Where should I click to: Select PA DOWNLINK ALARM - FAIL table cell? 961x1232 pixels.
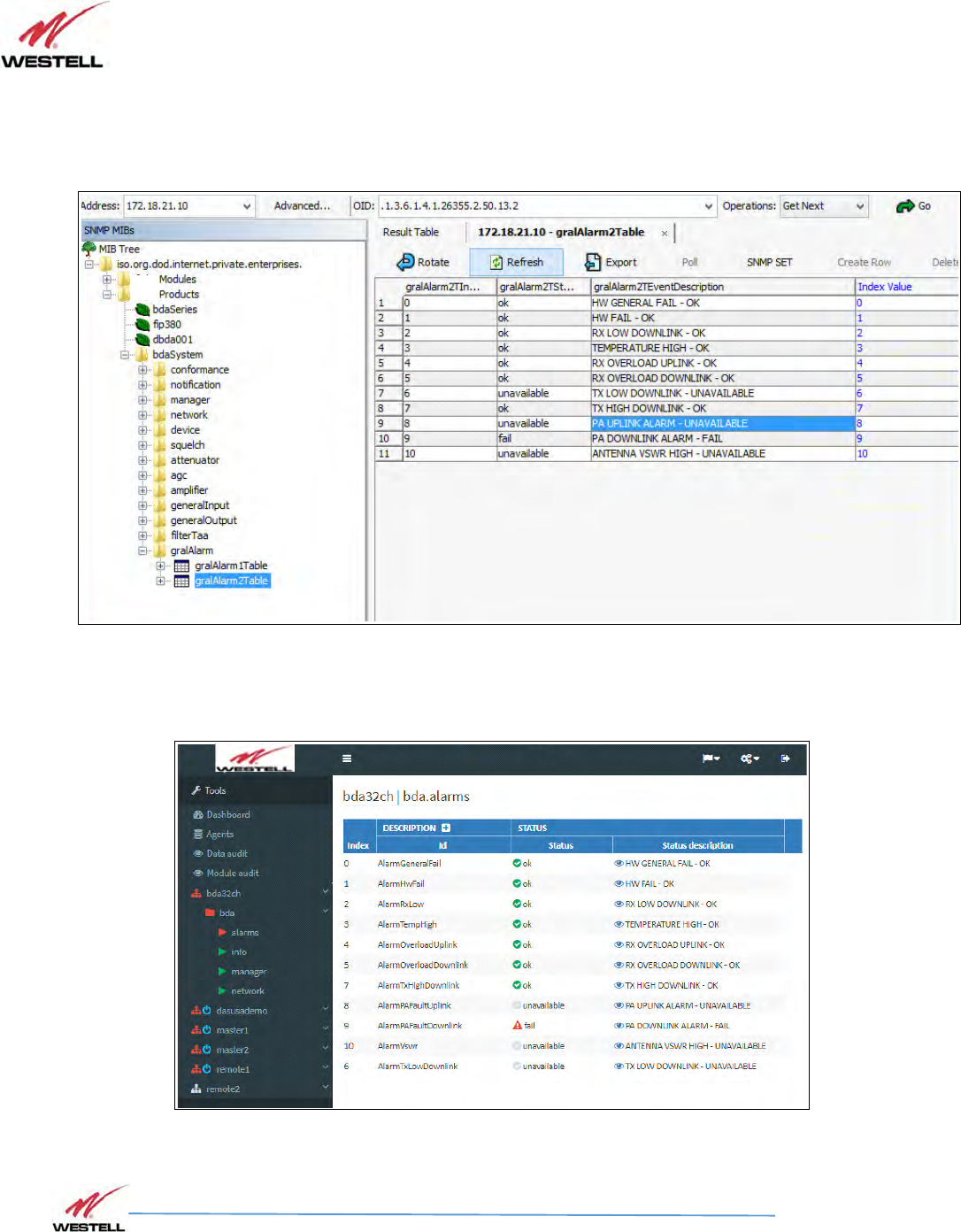722,438
